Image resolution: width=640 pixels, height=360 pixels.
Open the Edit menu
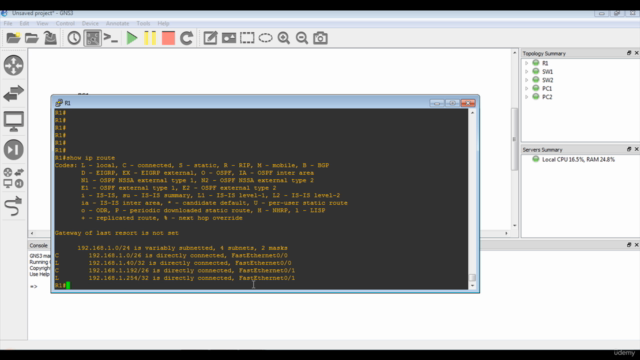(24, 23)
